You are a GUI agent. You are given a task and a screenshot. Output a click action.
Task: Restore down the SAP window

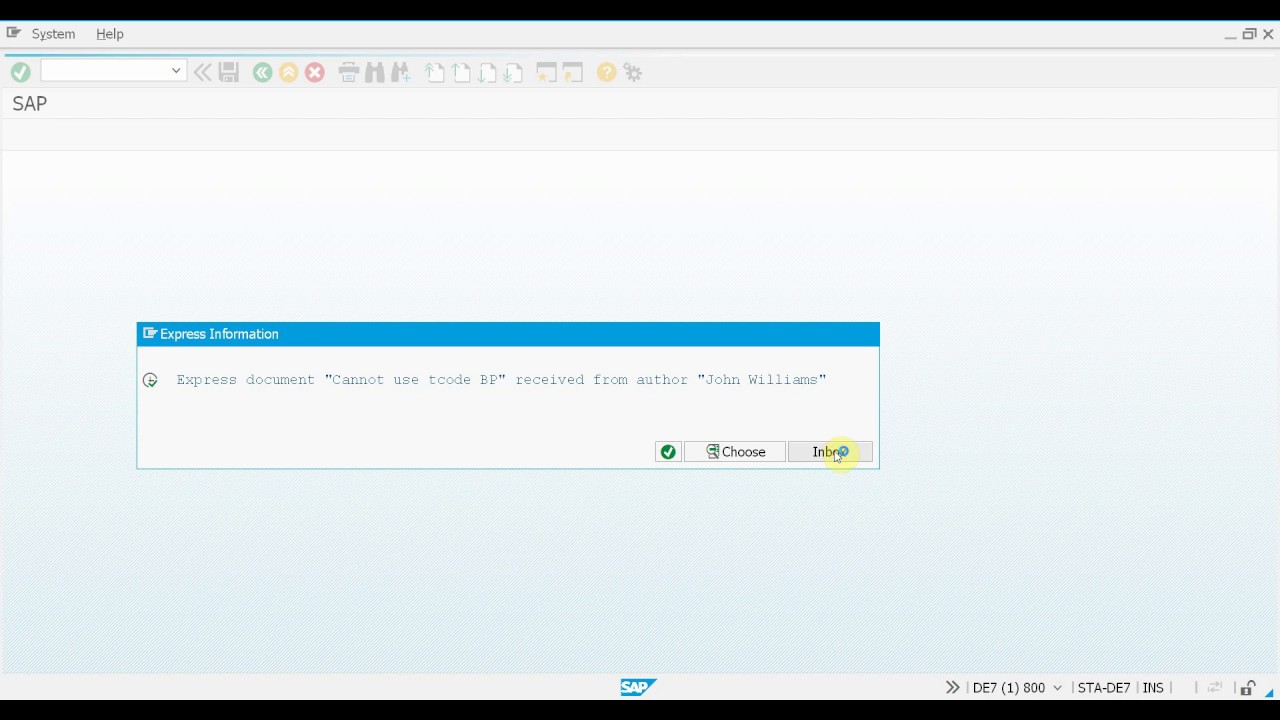pyautogui.click(x=1249, y=34)
